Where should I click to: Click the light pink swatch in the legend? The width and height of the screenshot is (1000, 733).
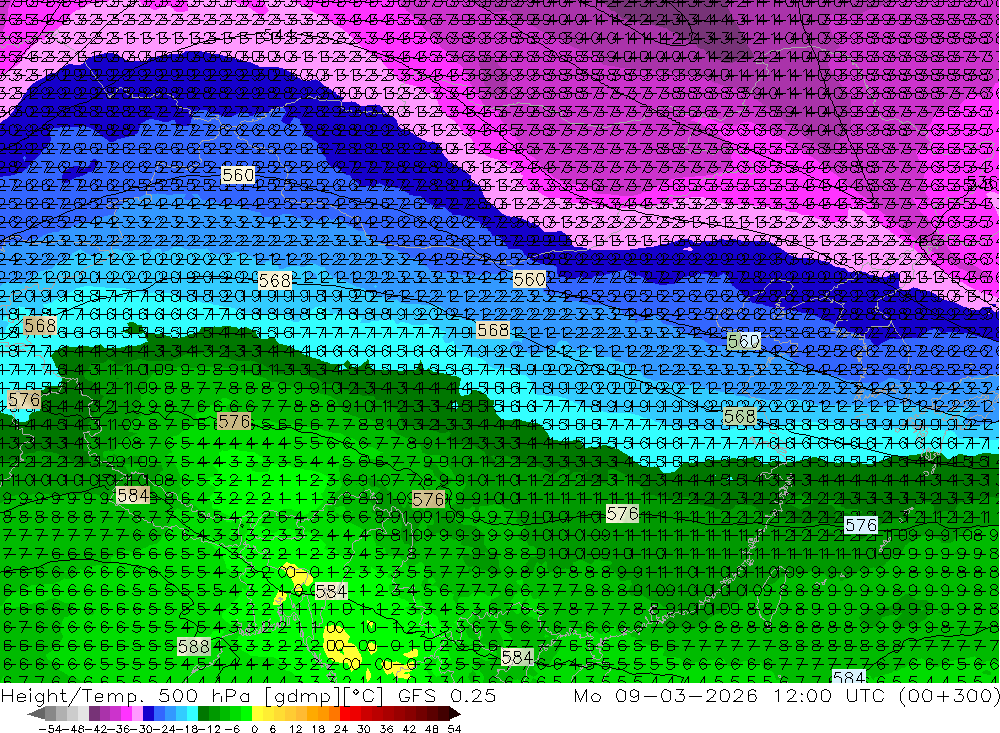[137, 714]
